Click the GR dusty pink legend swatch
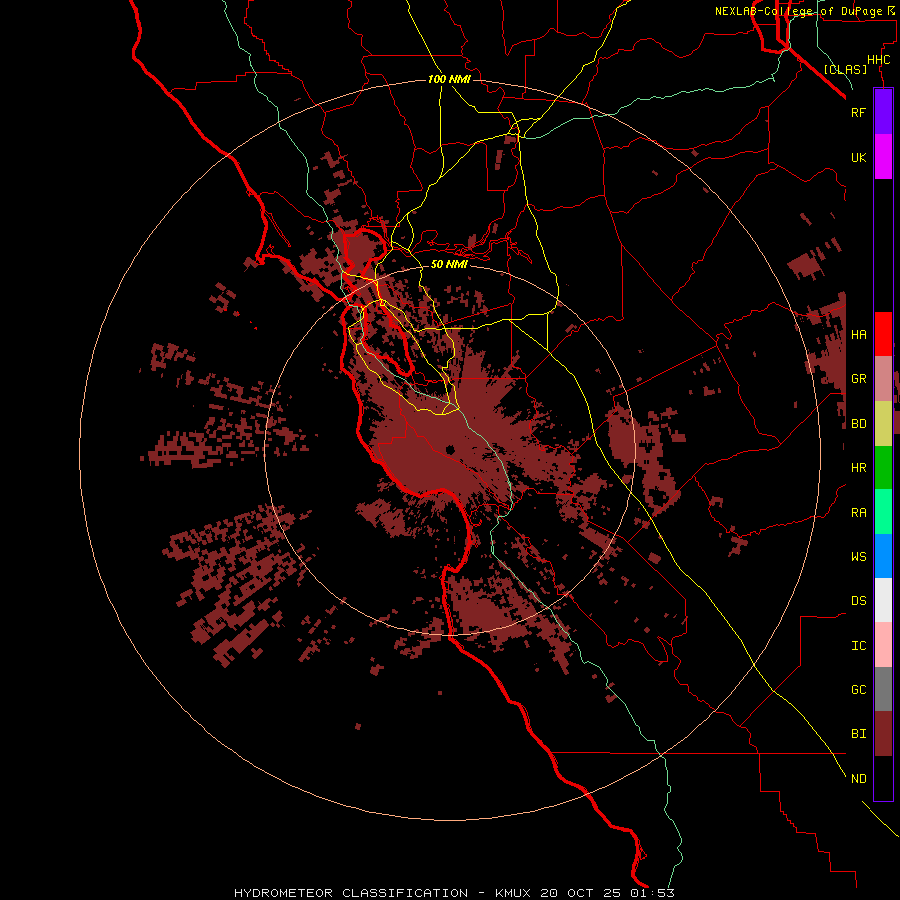The image size is (900, 900). [883, 379]
